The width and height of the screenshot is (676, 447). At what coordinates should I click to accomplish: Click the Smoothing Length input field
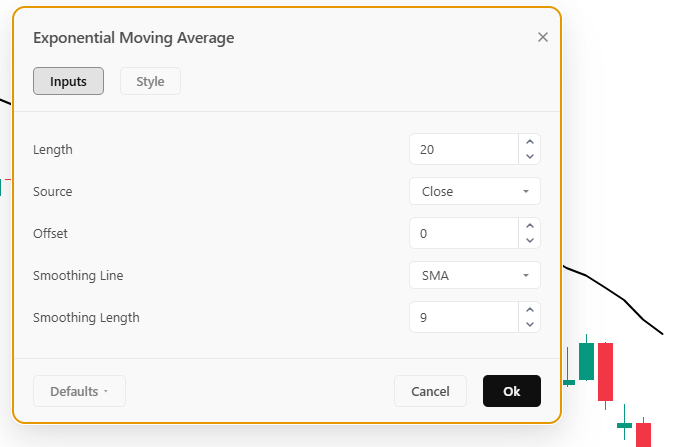464,317
